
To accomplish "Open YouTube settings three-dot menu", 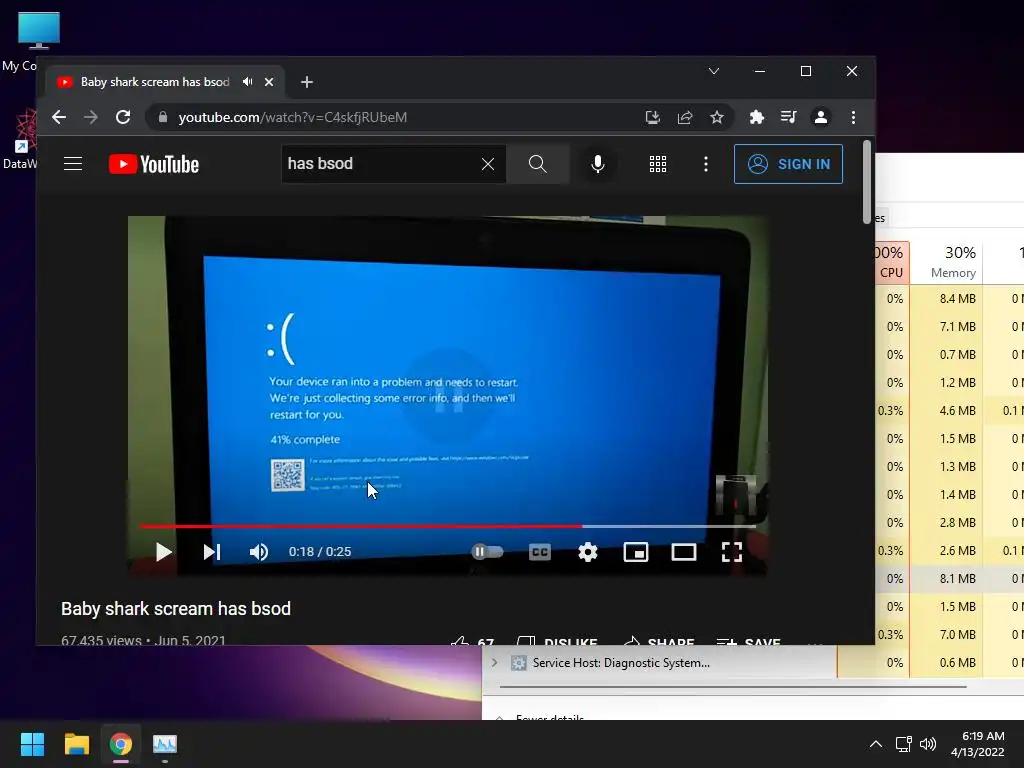I will pyautogui.click(x=705, y=164).
